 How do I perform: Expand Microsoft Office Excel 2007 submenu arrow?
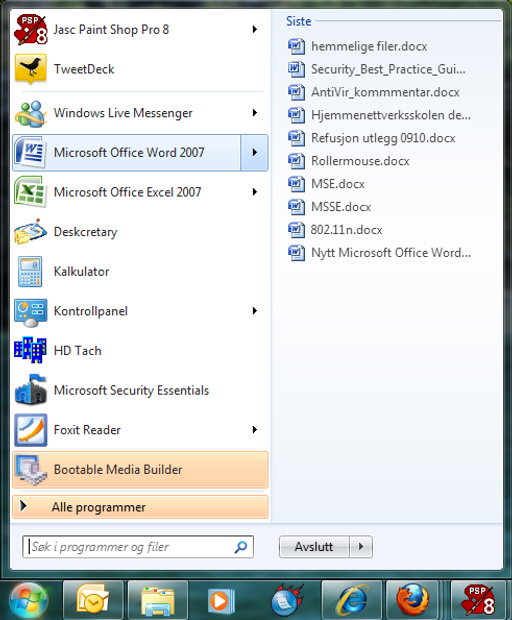coord(255,192)
